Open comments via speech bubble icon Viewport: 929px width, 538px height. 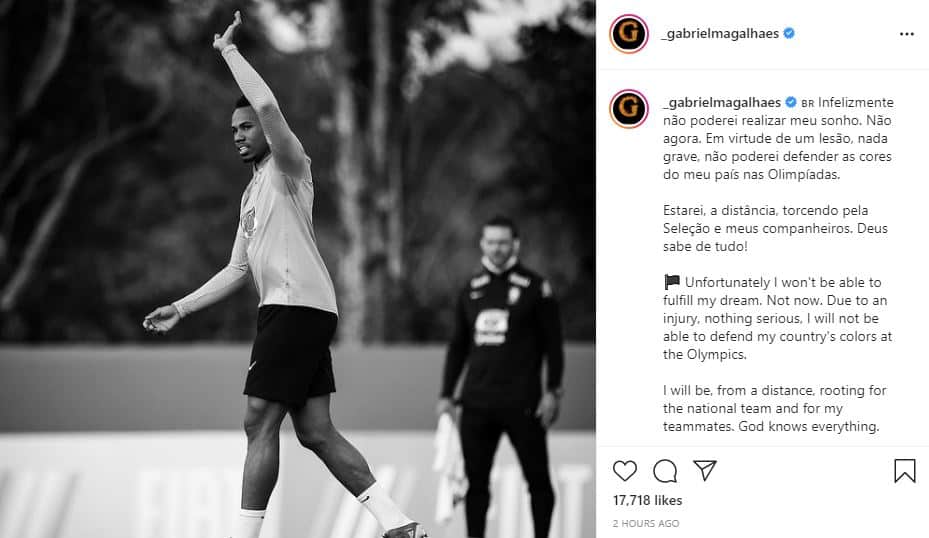pyautogui.click(x=665, y=471)
